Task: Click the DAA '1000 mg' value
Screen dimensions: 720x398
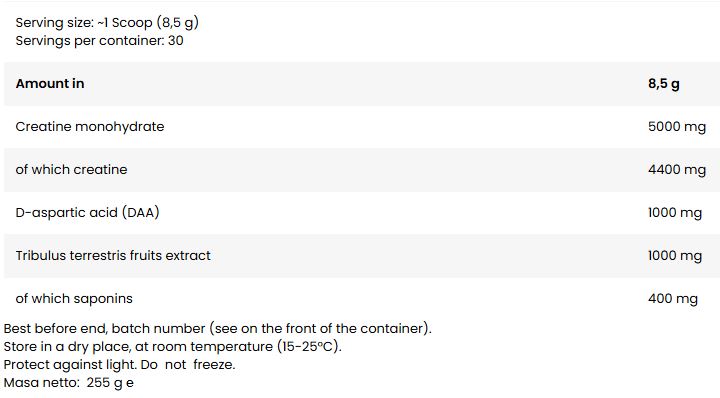Action: pos(675,213)
